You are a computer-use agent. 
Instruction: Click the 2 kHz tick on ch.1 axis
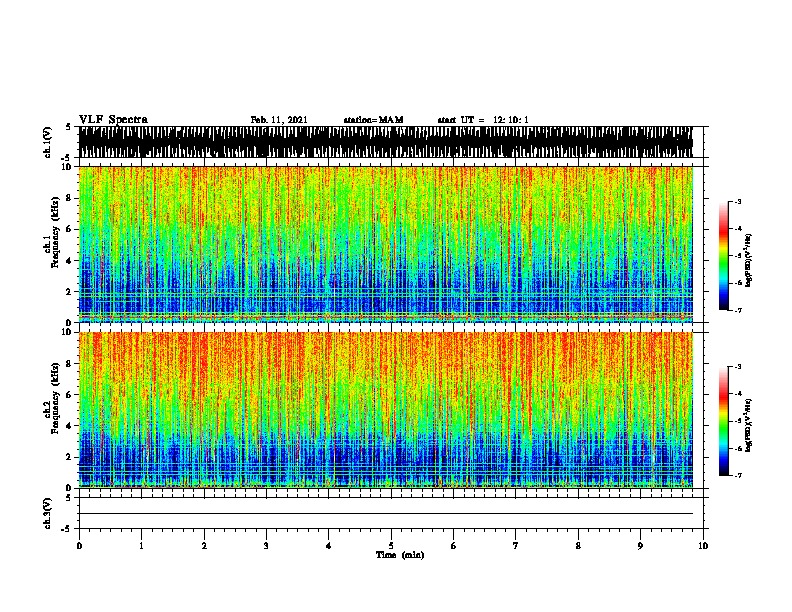(69, 291)
